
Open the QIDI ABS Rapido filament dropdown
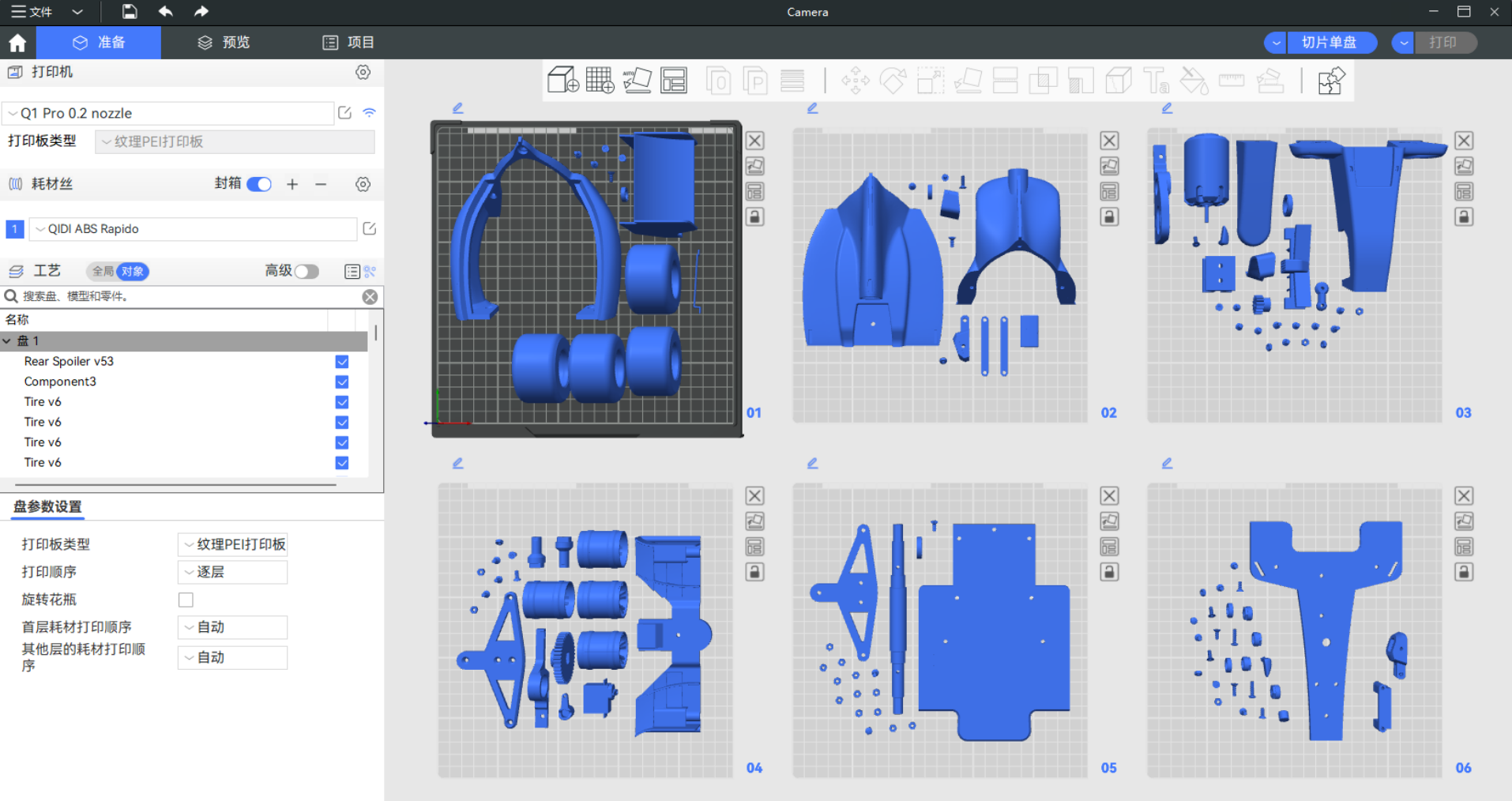[x=192, y=229]
